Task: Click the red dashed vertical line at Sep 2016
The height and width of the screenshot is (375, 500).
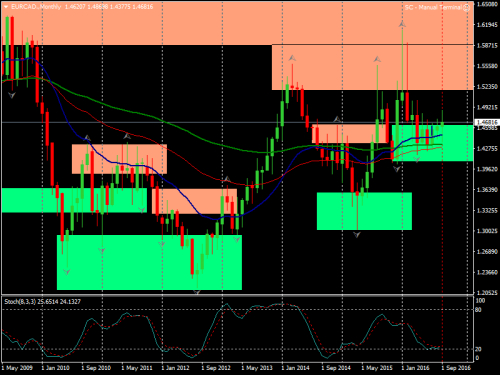Action: [x=442, y=233]
